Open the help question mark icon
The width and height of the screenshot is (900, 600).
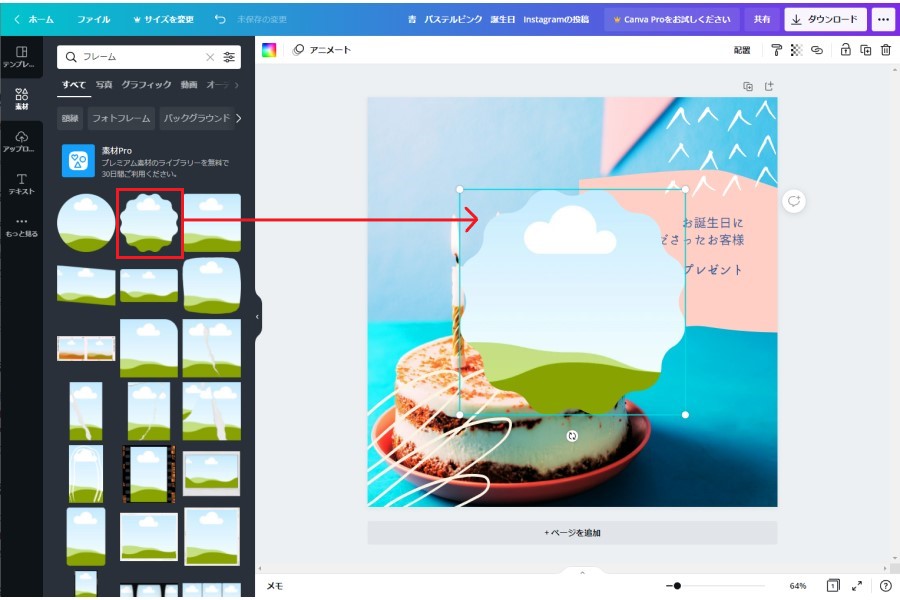(x=886, y=586)
